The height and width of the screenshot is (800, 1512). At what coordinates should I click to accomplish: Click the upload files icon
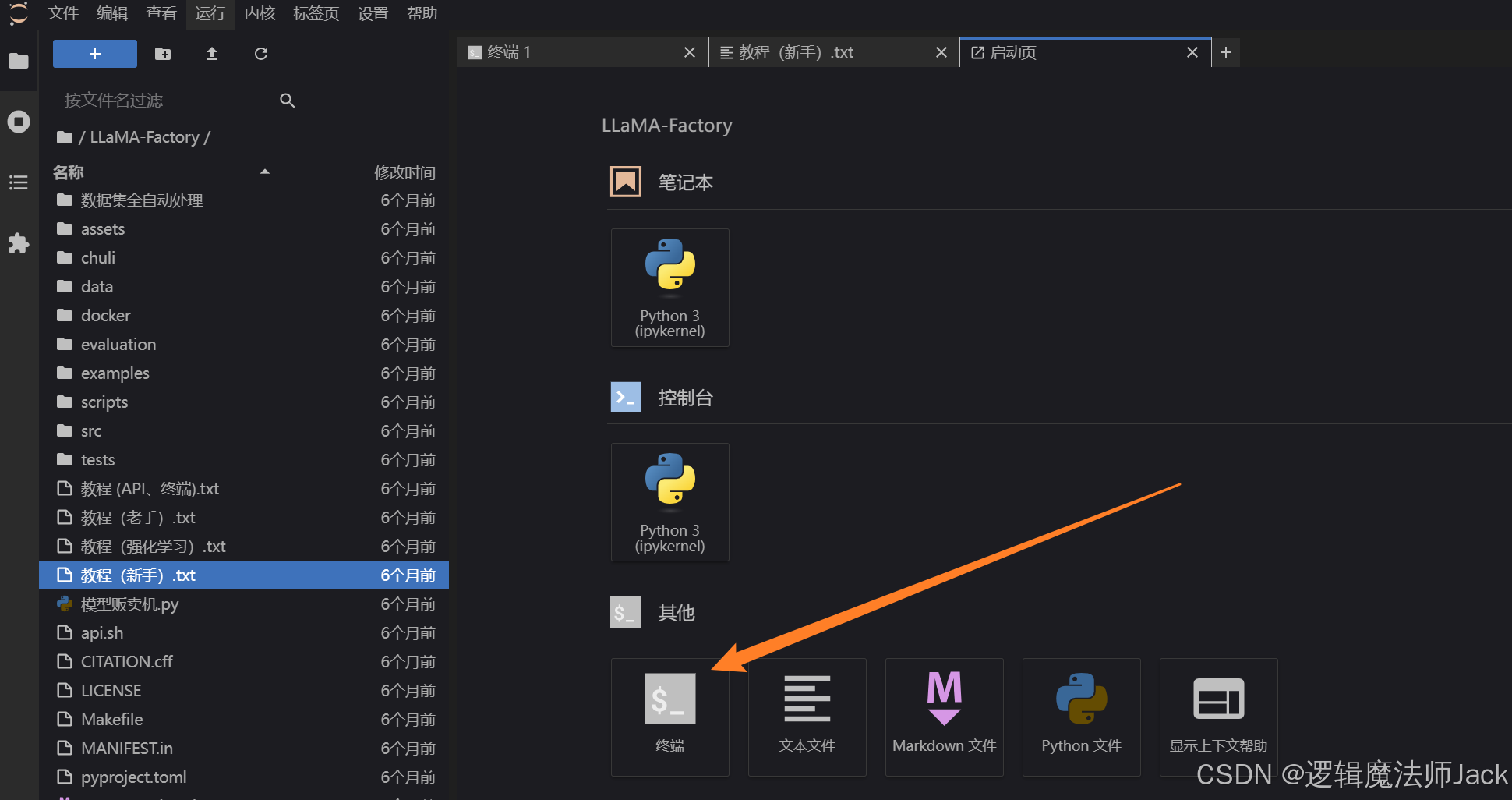pos(212,54)
